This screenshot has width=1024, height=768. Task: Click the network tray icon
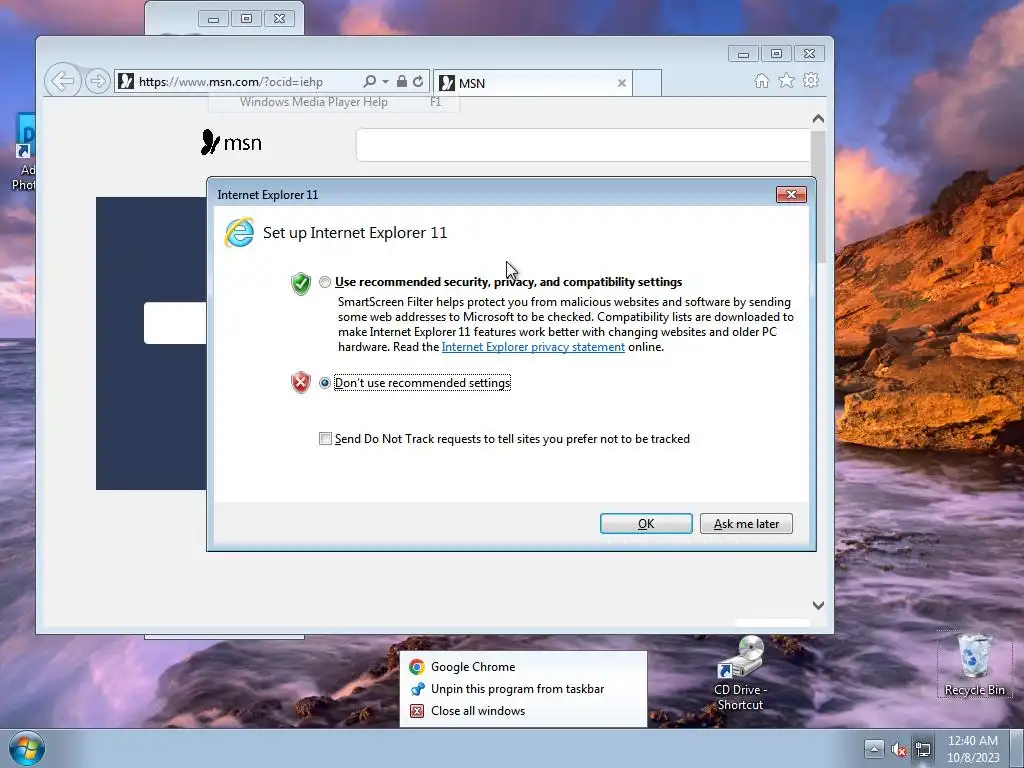click(x=923, y=749)
